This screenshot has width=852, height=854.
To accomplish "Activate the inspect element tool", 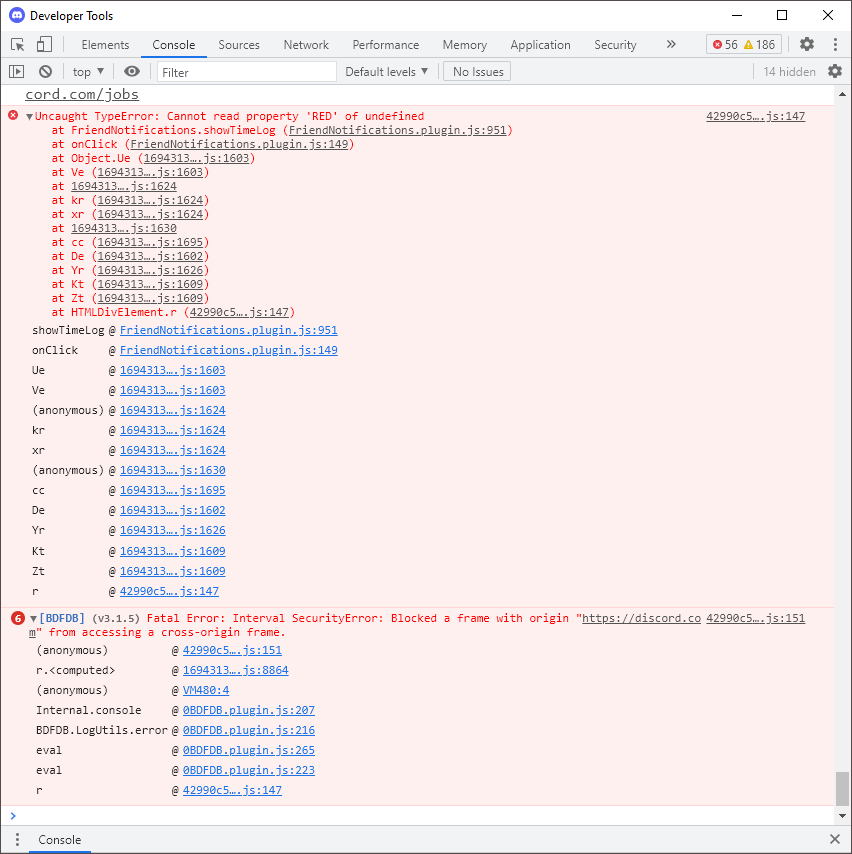I will pyautogui.click(x=15, y=44).
